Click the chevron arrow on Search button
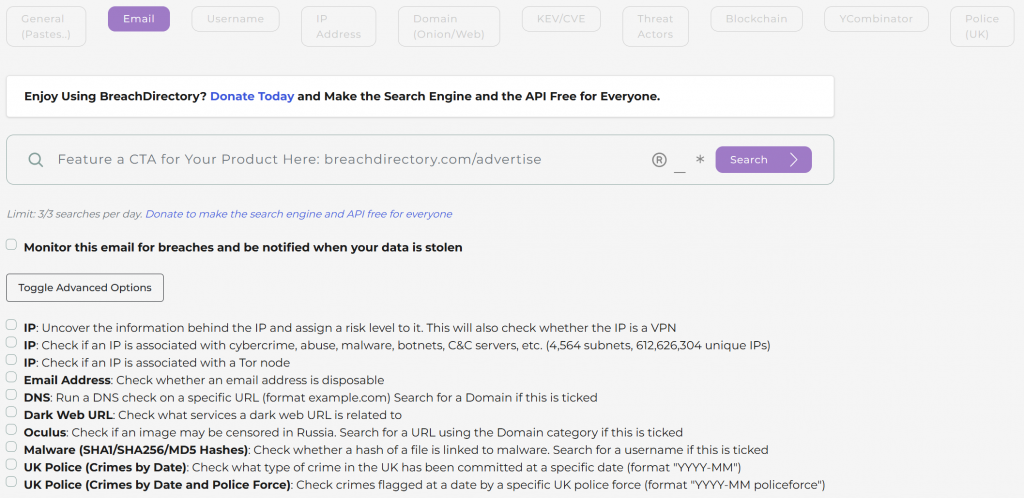Screen dimensions: 1024x498 793,160
